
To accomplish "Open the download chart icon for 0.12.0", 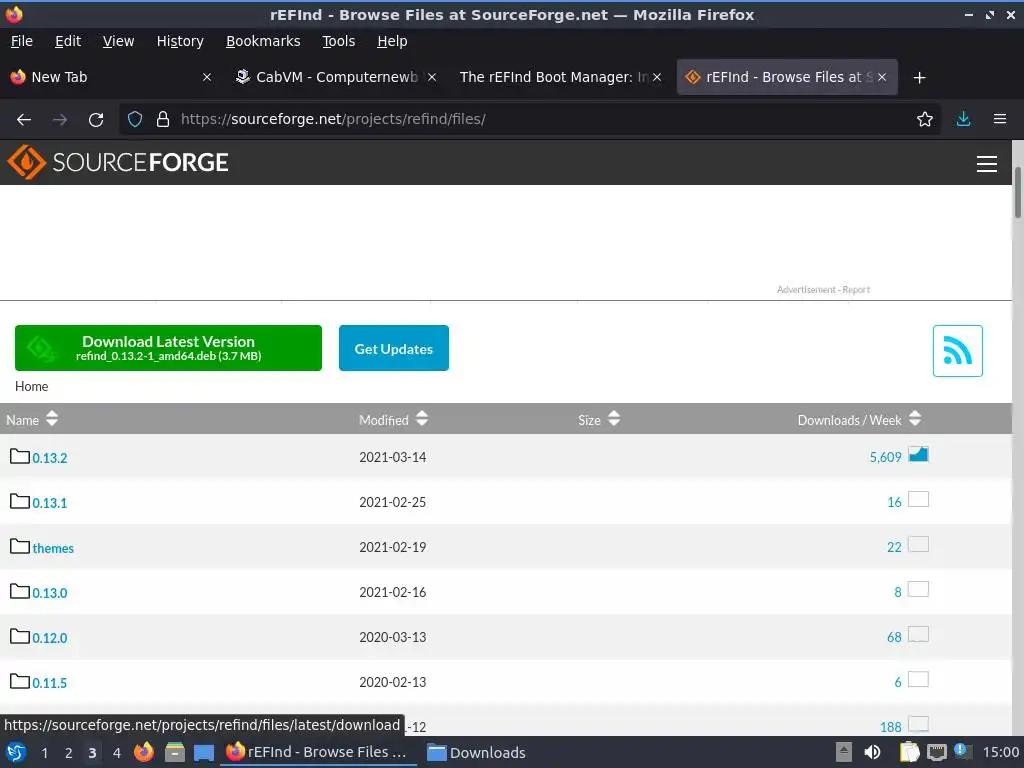I will (x=918, y=634).
